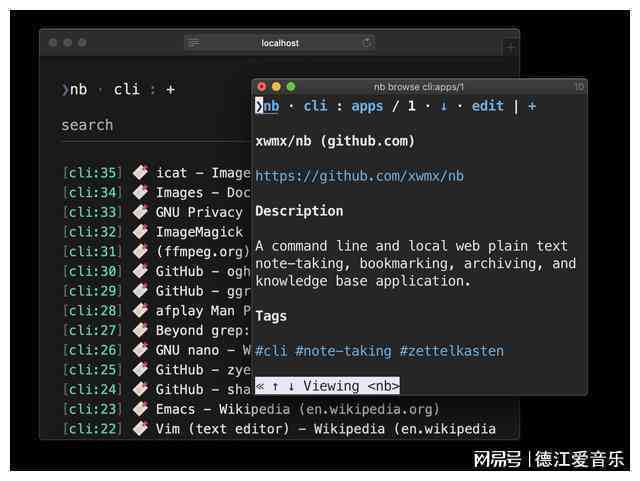Screen dimensions: 640x481
Task: Click the localhost address field
Action: pyautogui.click(x=280, y=43)
